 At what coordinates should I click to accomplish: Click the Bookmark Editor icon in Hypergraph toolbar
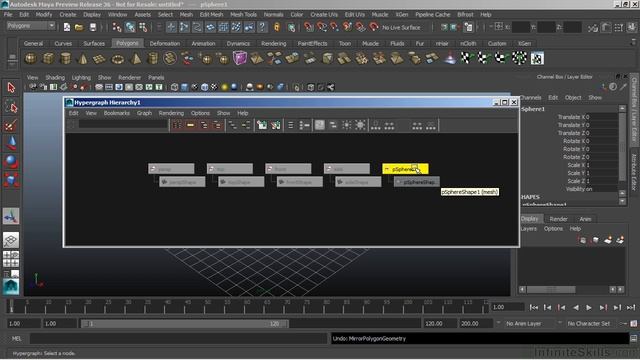(x=276, y=125)
